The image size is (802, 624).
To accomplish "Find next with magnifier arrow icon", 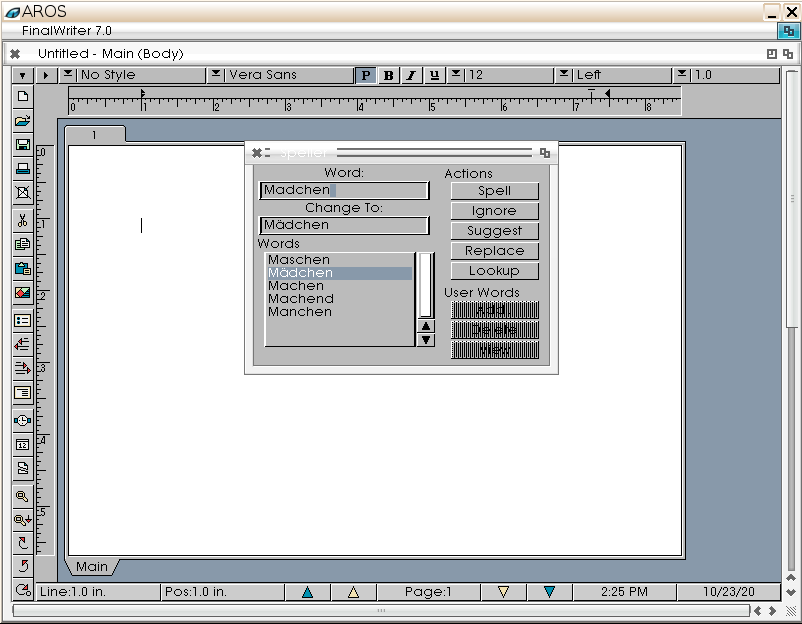I will tap(23, 520).
